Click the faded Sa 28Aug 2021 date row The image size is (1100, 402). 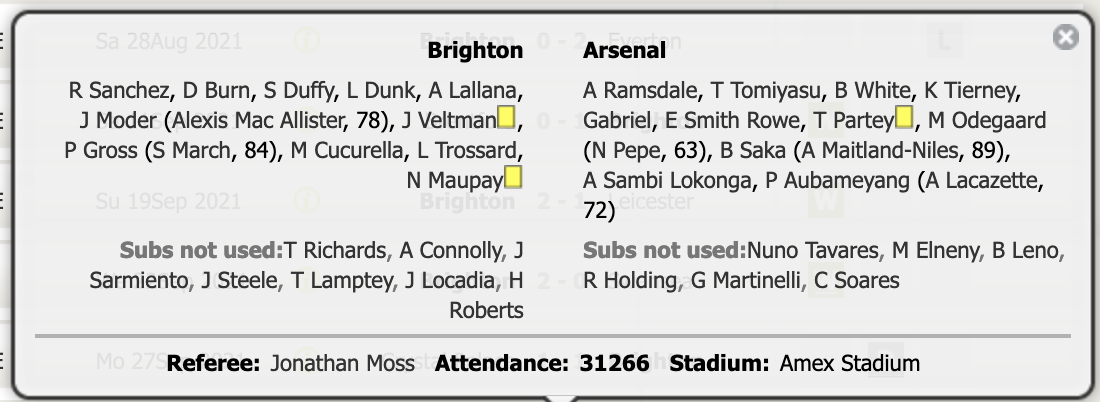pos(168,41)
